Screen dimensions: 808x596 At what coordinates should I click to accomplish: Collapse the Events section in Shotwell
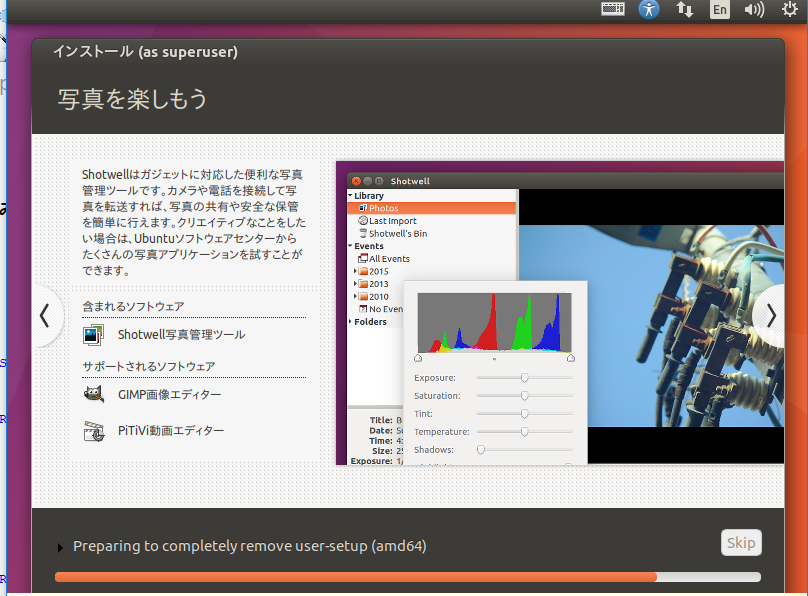tap(350, 246)
